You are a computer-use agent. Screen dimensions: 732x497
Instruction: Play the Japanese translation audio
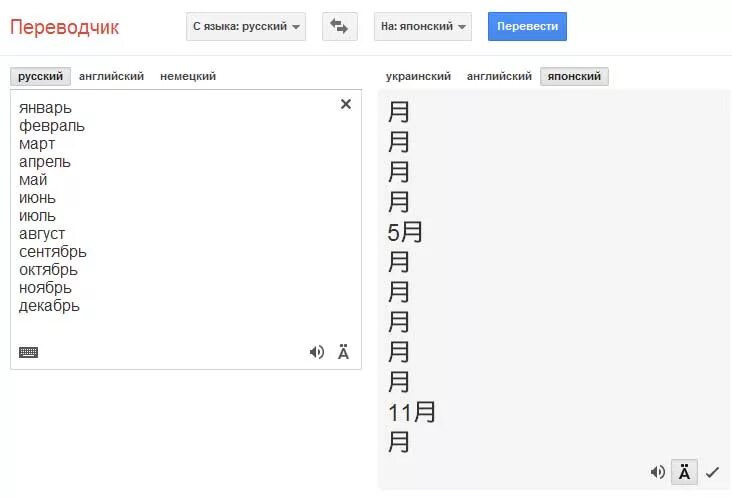coord(657,472)
